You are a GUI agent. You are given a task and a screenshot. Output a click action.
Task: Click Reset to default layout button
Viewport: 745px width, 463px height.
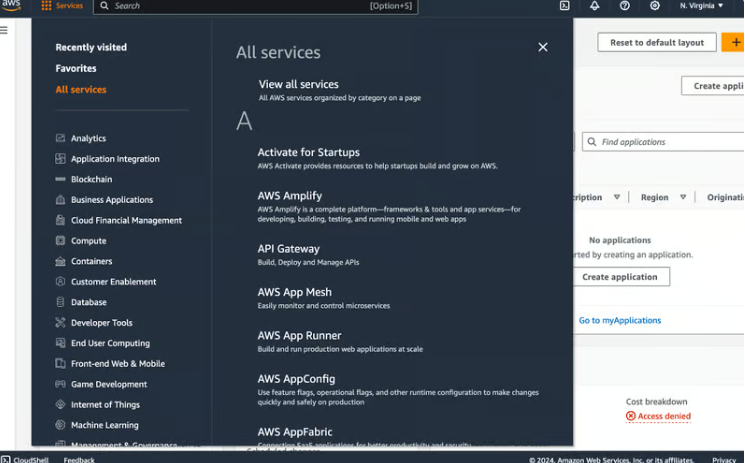click(x=657, y=42)
